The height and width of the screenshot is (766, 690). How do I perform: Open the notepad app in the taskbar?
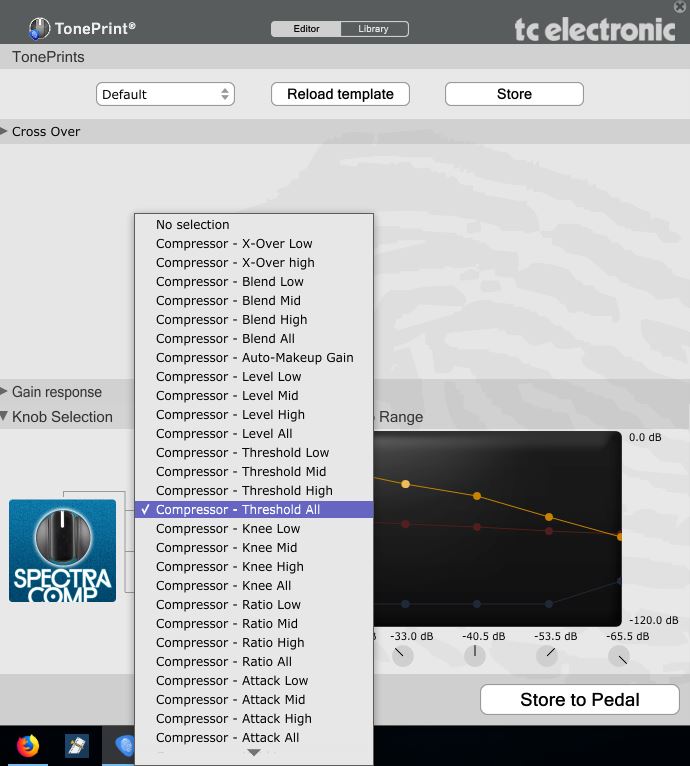[77, 745]
